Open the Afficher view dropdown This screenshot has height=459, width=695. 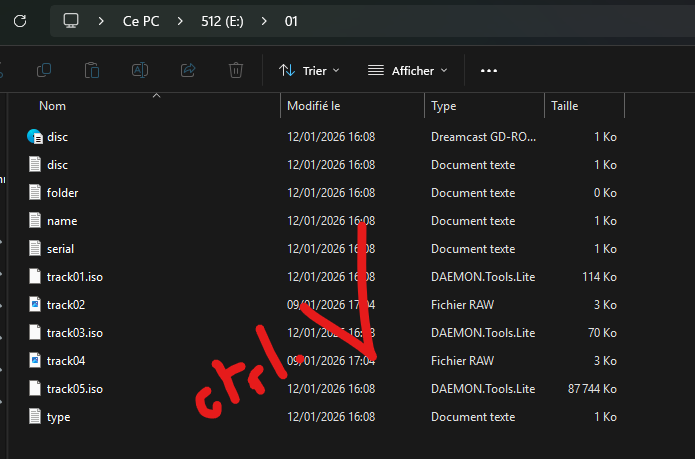click(x=407, y=71)
